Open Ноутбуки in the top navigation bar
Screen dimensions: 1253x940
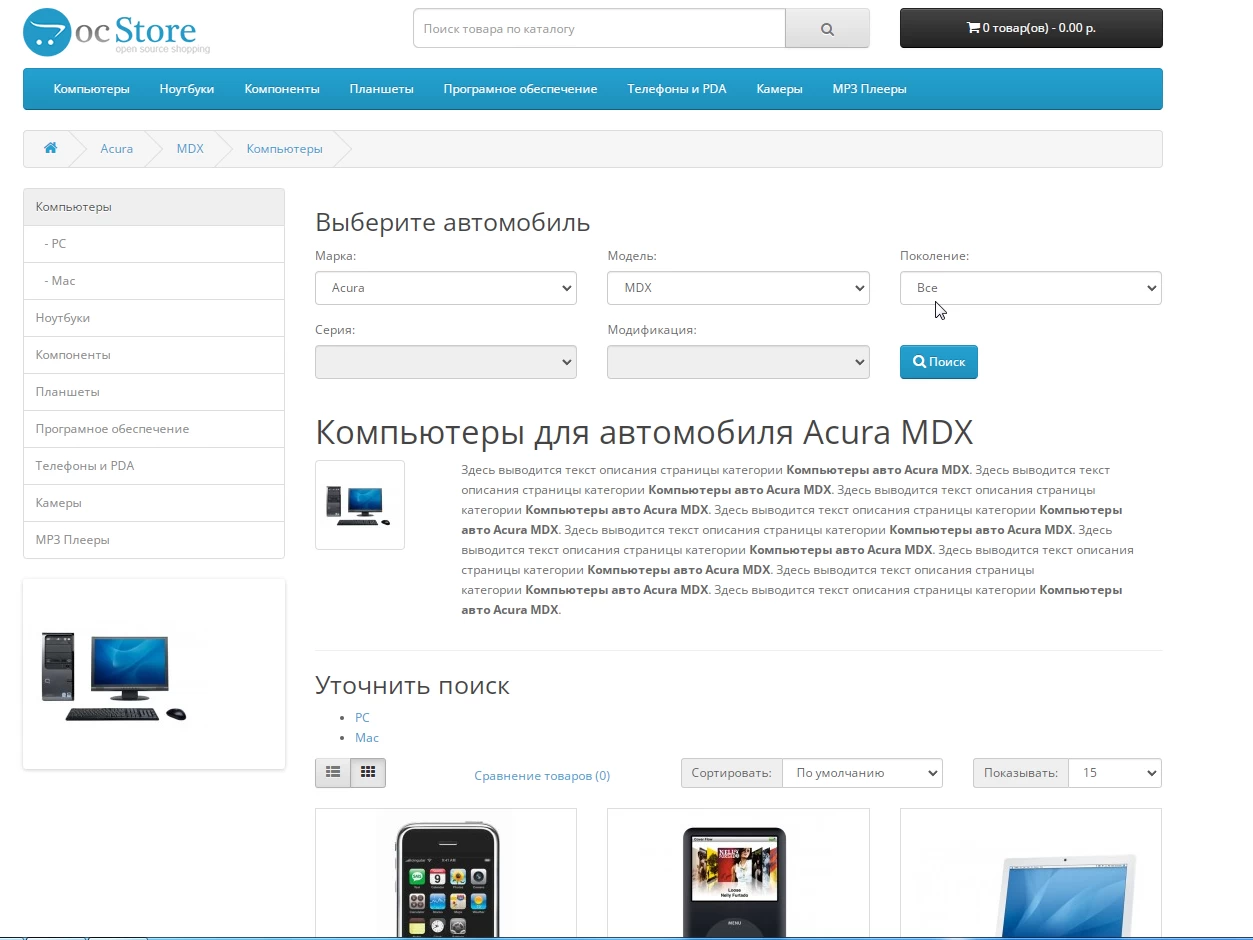click(x=187, y=89)
